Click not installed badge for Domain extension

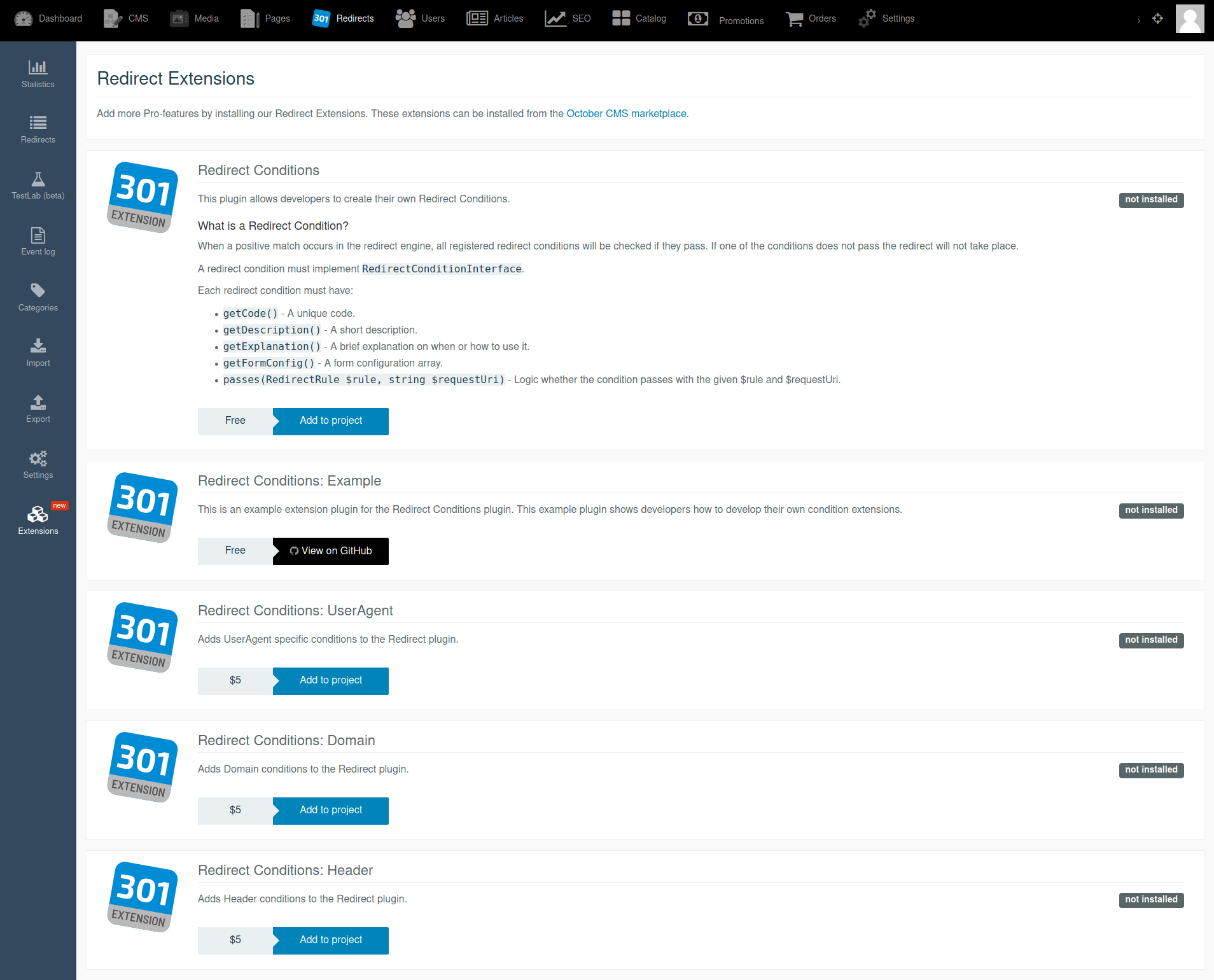pos(1151,770)
